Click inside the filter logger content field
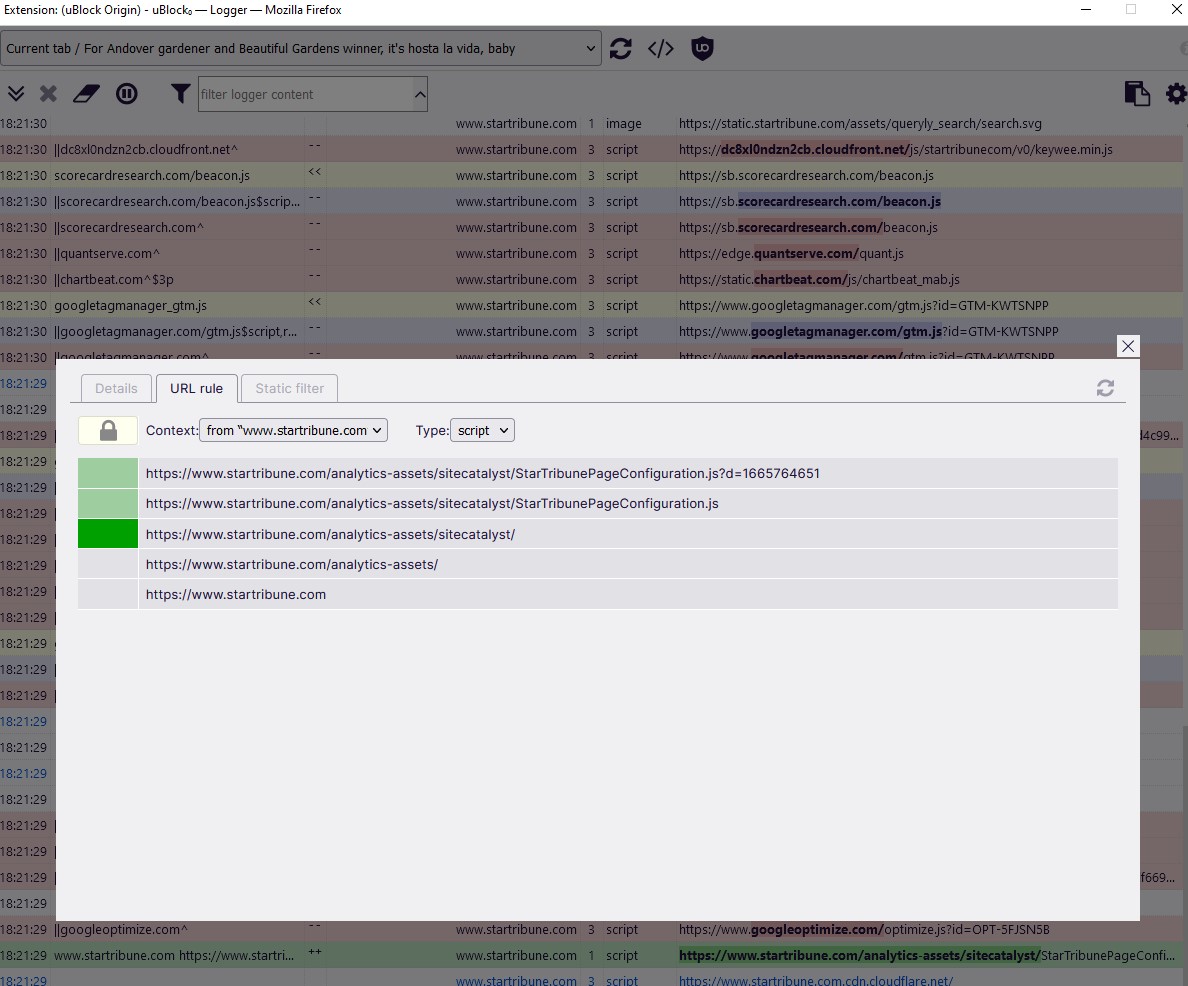Viewport: 1188px width, 986px height. (x=300, y=93)
